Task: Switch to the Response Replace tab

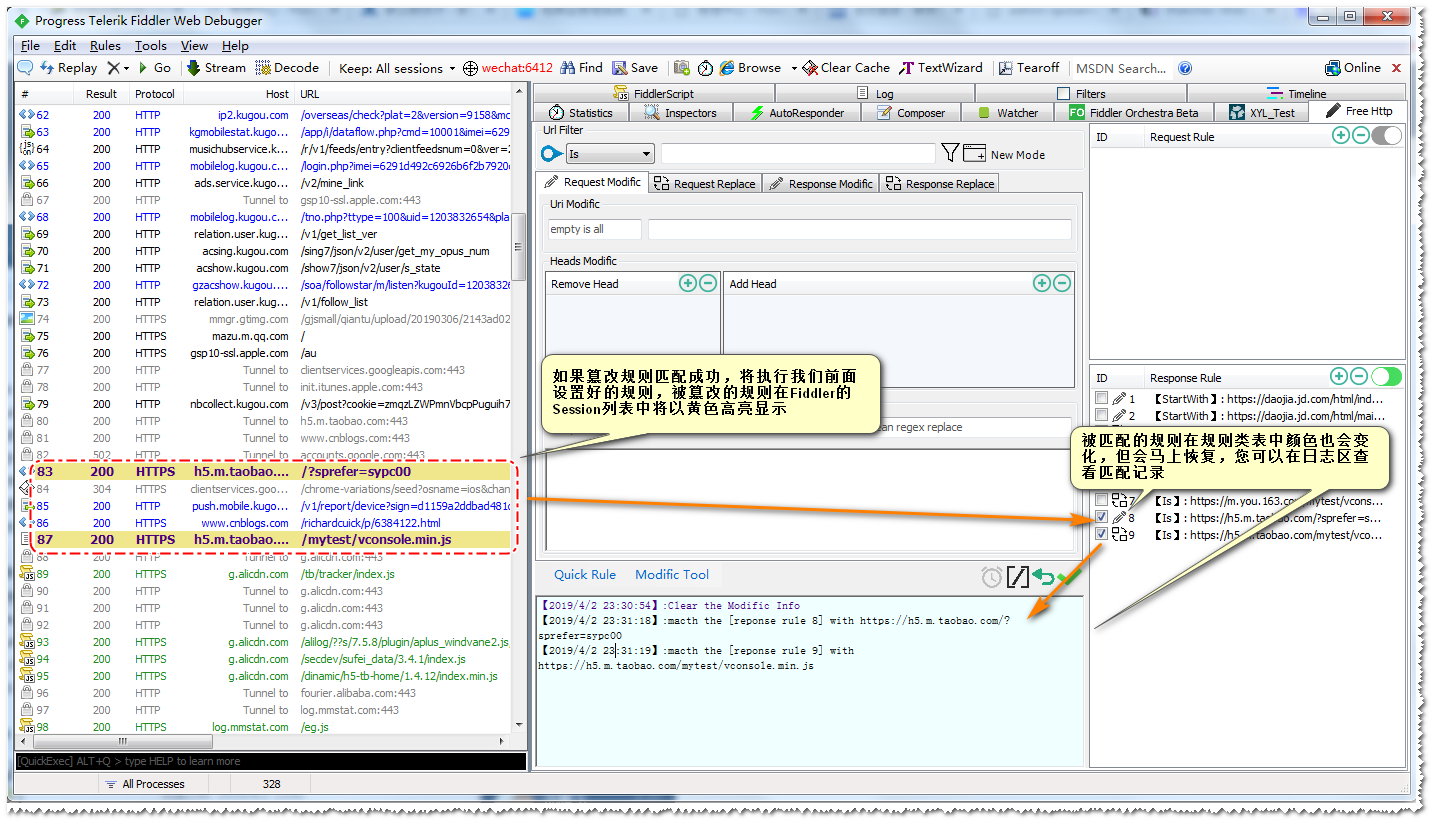Action: [940, 183]
